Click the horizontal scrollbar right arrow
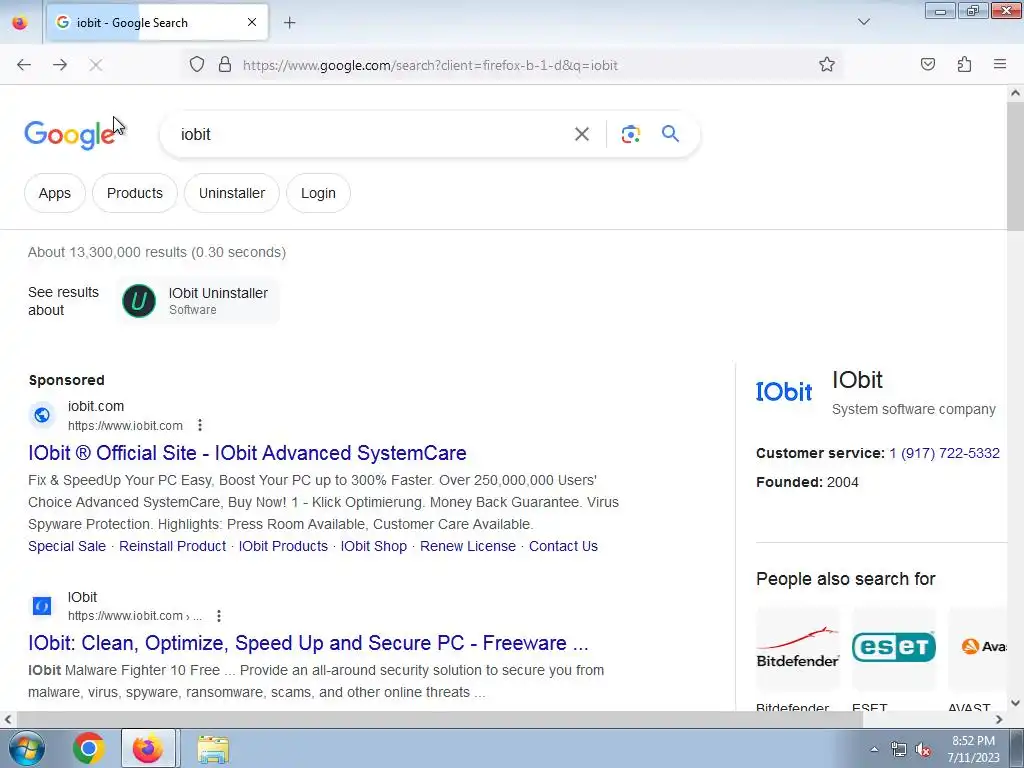 click(x=999, y=720)
